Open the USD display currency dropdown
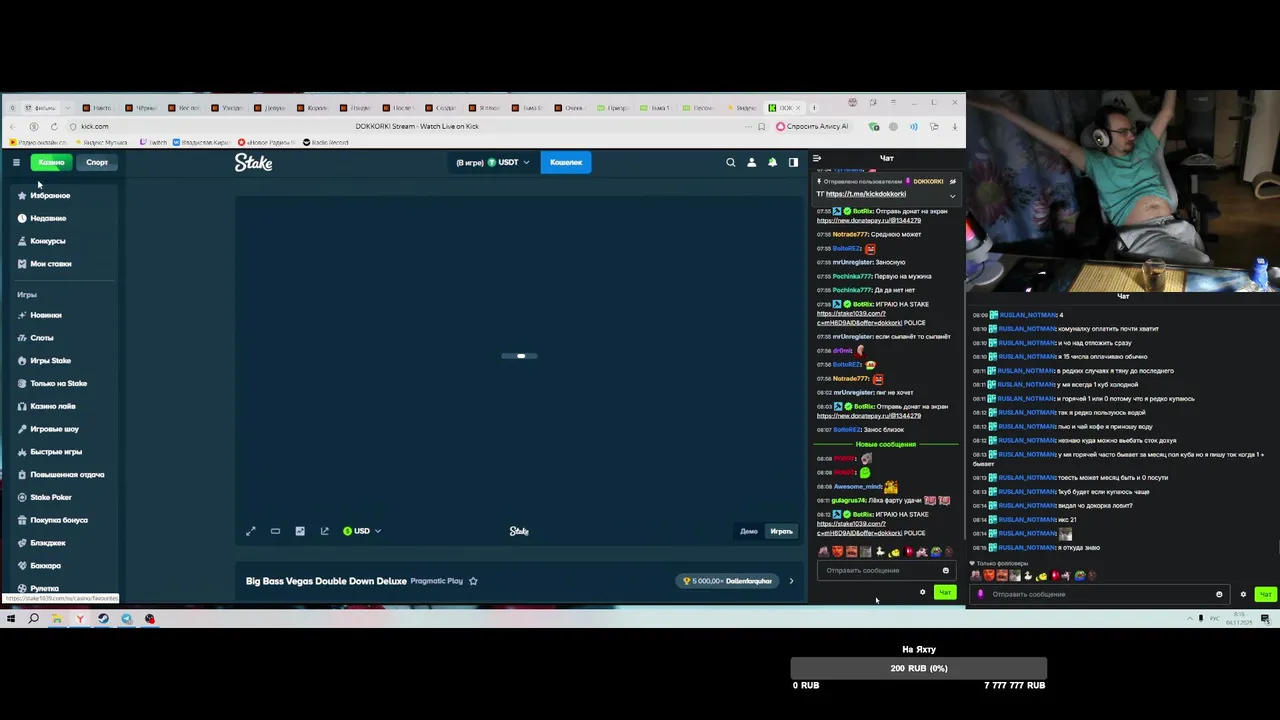The image size is (1280, 720). pyautogui.click(x=362, y=531)
